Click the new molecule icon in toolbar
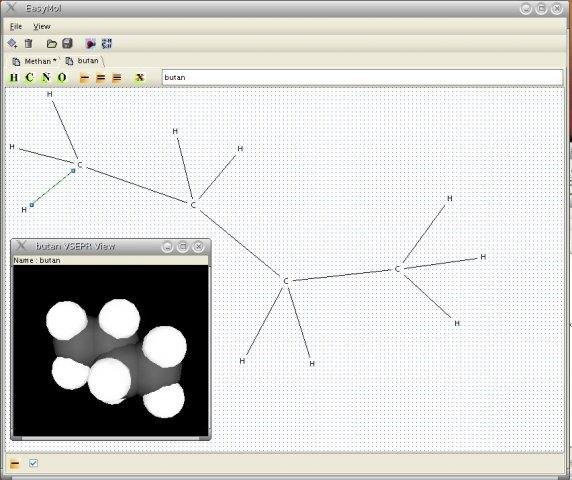 12,44
